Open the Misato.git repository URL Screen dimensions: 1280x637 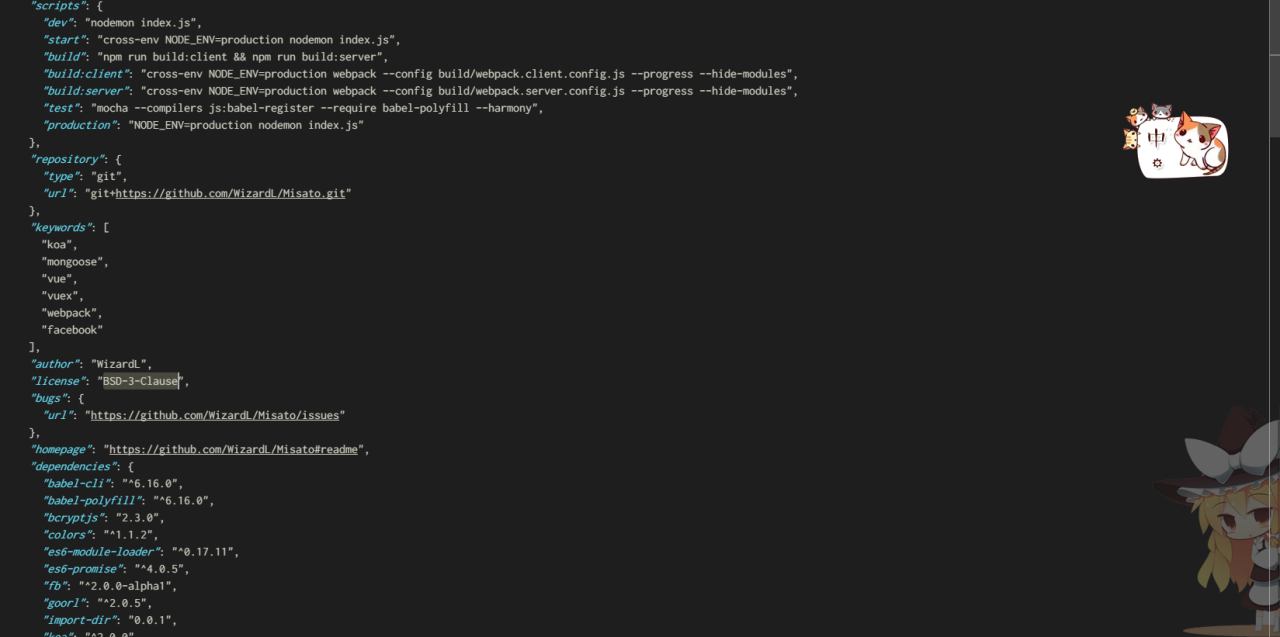(231, 193)
